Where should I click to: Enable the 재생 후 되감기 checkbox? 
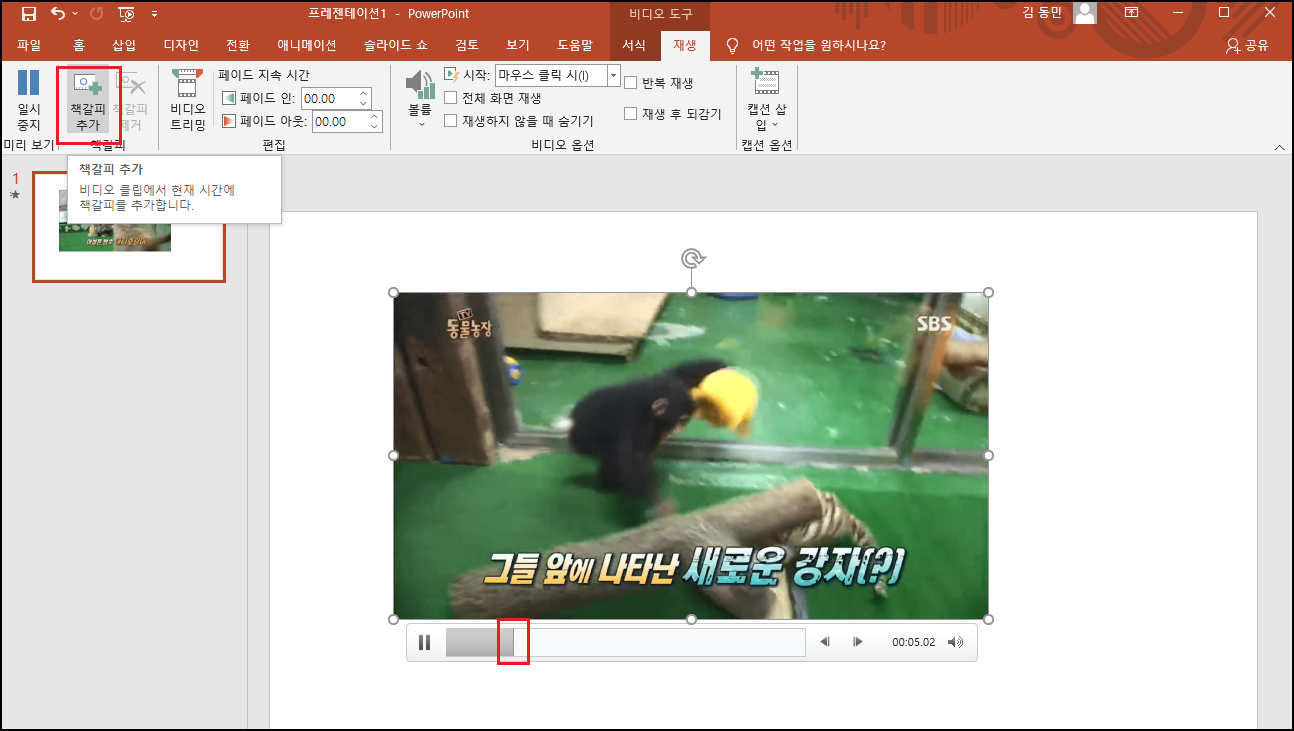point(631,114)
